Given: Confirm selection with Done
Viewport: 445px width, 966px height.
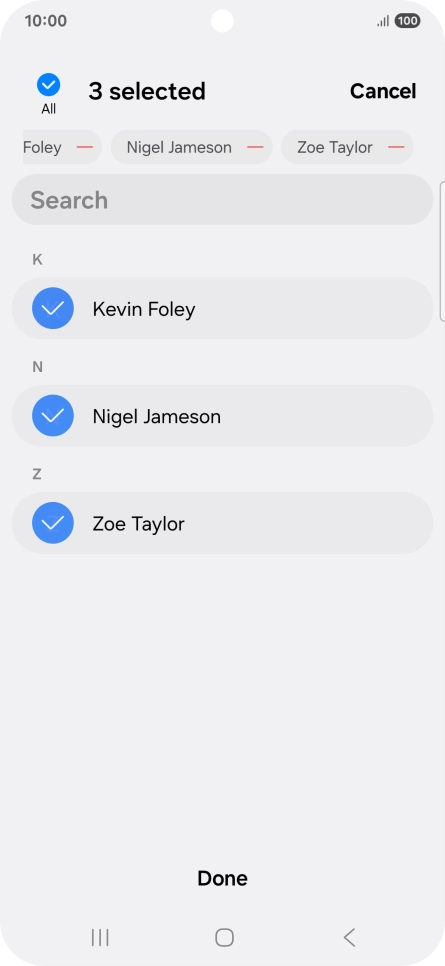Looking at the screenshot, I should tap(222, 878).
